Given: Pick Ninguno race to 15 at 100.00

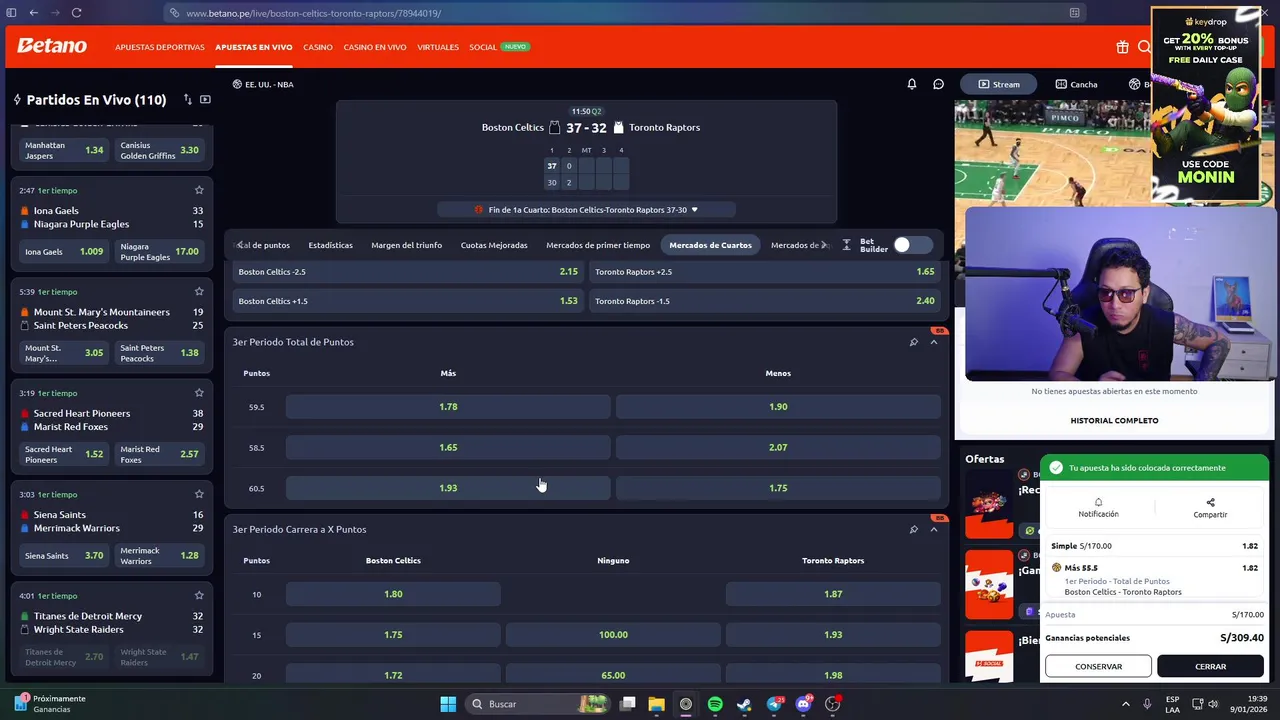Looking at the screenshot, I should [613, 635].
